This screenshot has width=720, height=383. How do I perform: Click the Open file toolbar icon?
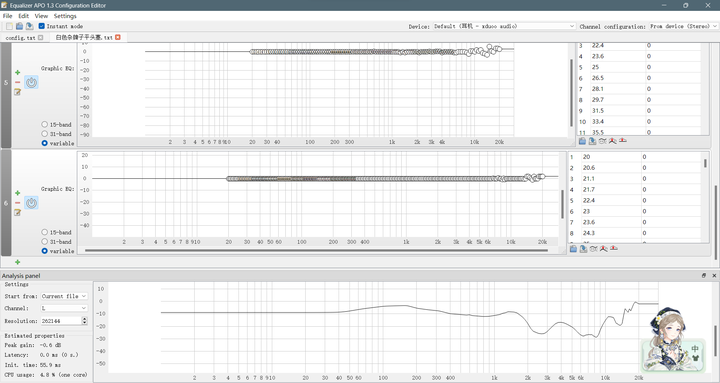[19, 26]
